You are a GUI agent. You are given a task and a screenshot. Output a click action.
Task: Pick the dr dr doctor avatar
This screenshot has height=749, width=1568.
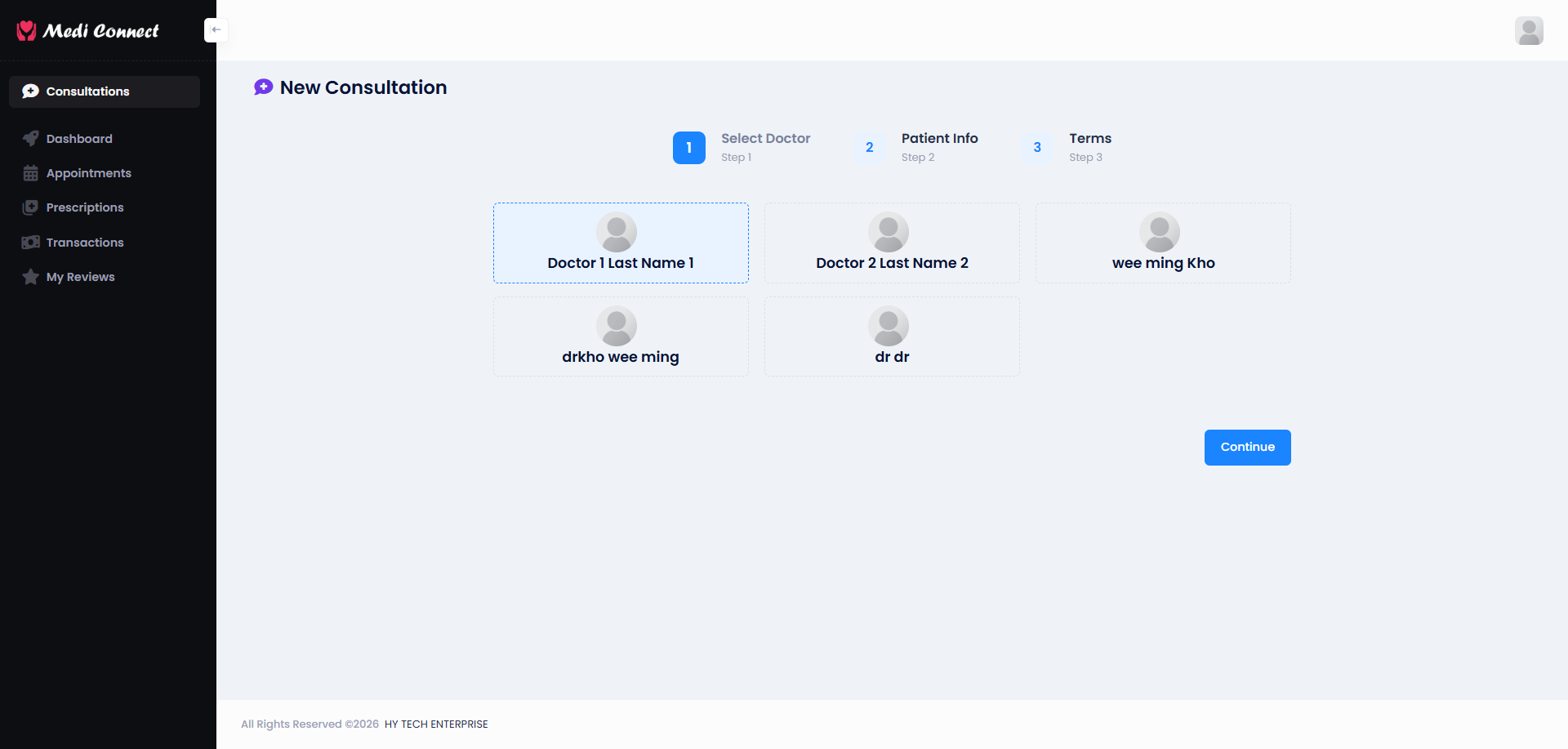[x=889, y=326]
